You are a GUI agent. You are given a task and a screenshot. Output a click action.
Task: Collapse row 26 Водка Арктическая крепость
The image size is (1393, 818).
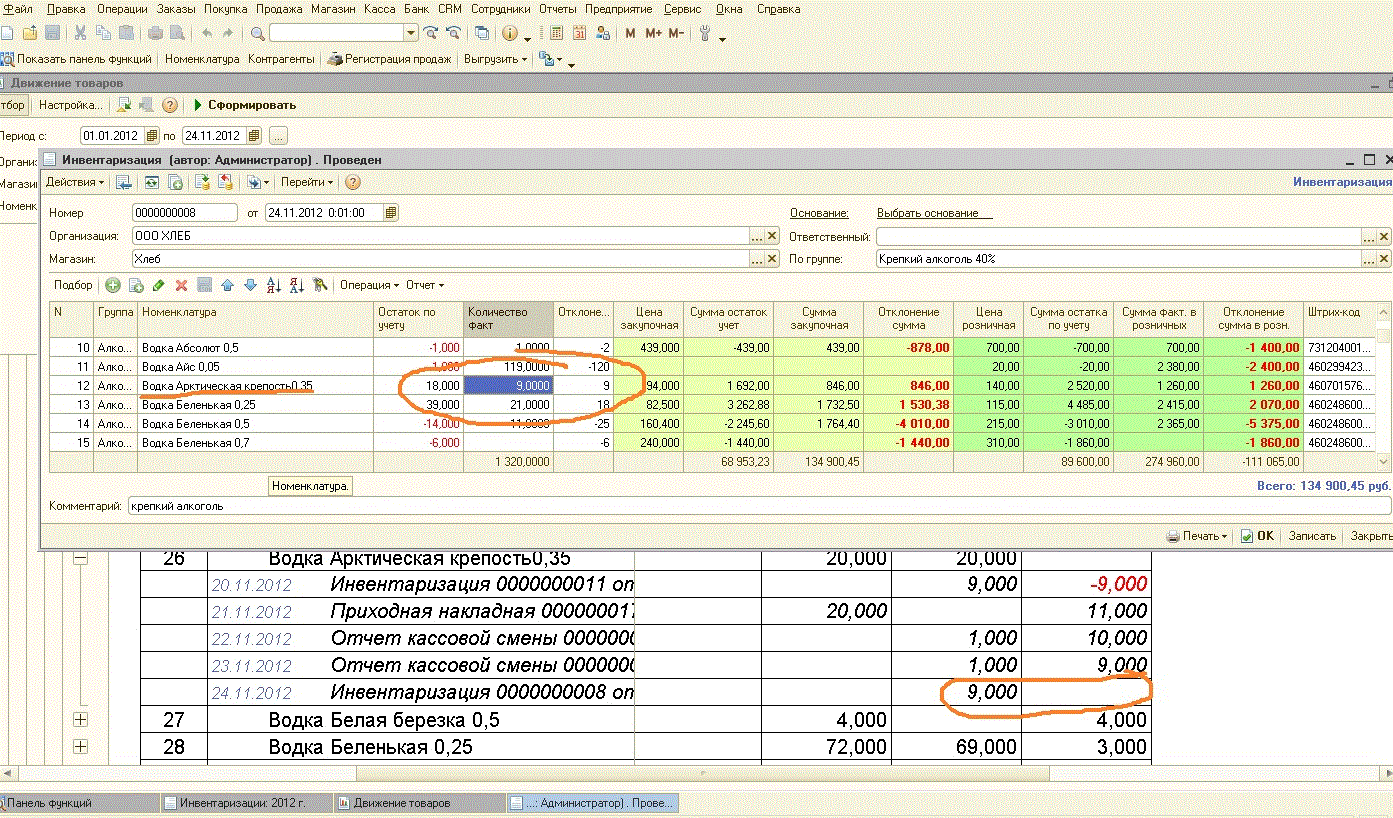(x=81, y=558)
